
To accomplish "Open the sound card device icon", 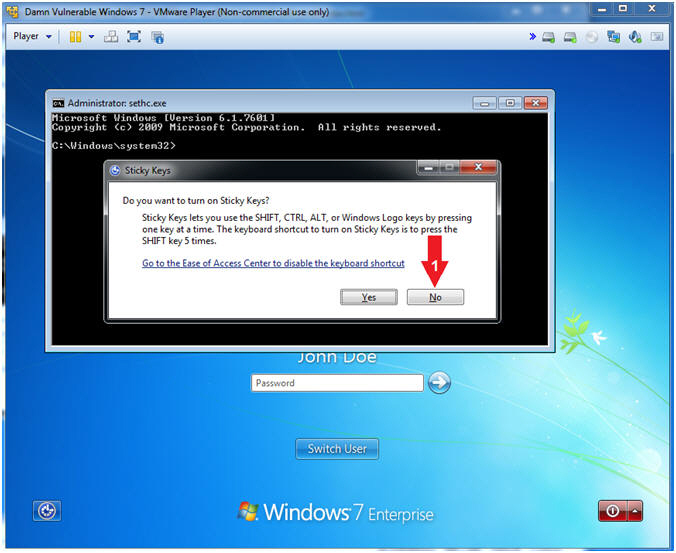I will [x=635, y=37].
